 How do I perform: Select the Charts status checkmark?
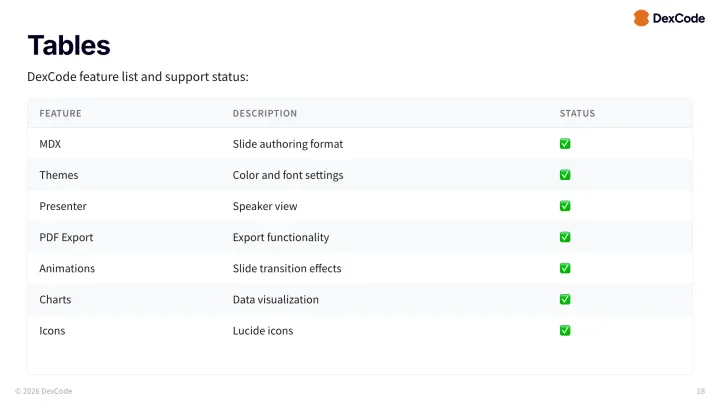(565, 299)
